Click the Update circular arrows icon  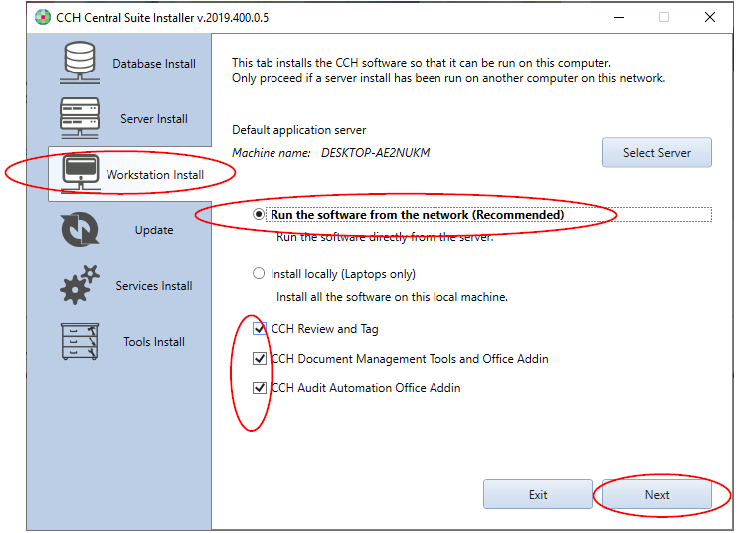80,230
